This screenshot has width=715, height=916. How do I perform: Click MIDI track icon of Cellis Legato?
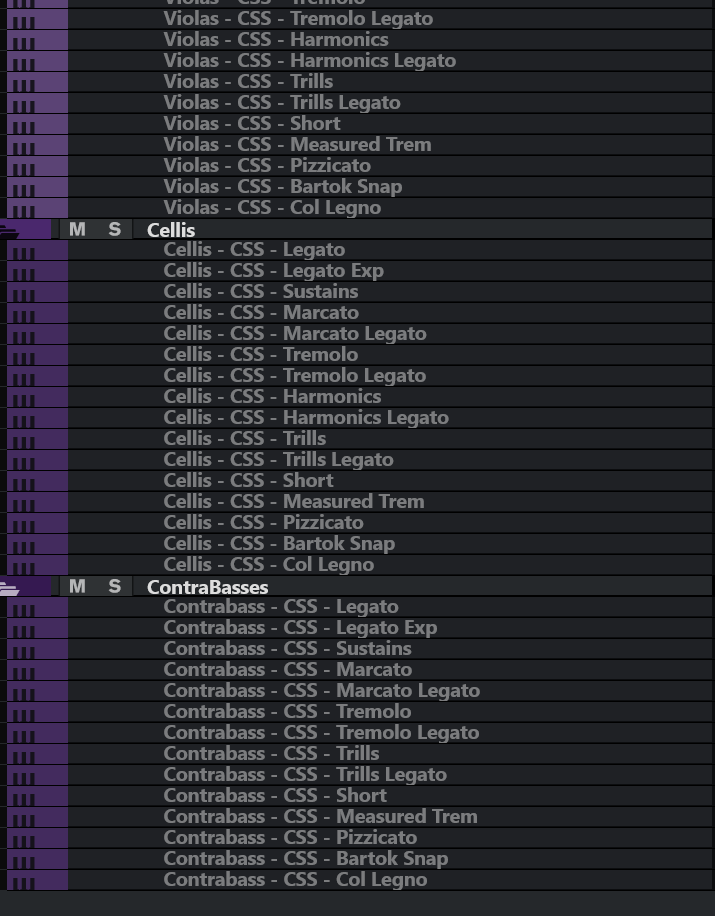click(22, 251)
